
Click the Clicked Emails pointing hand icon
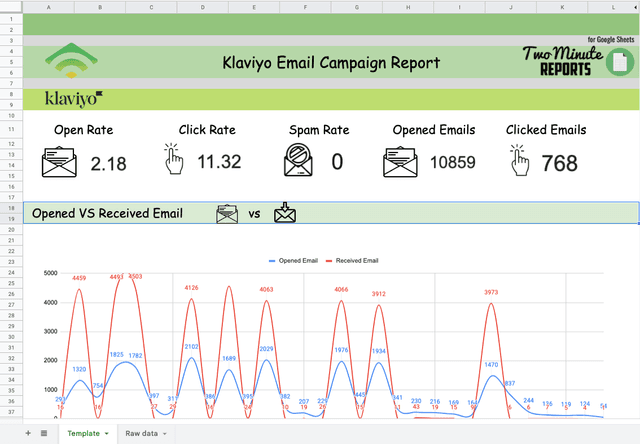click(x=520, y=160)
